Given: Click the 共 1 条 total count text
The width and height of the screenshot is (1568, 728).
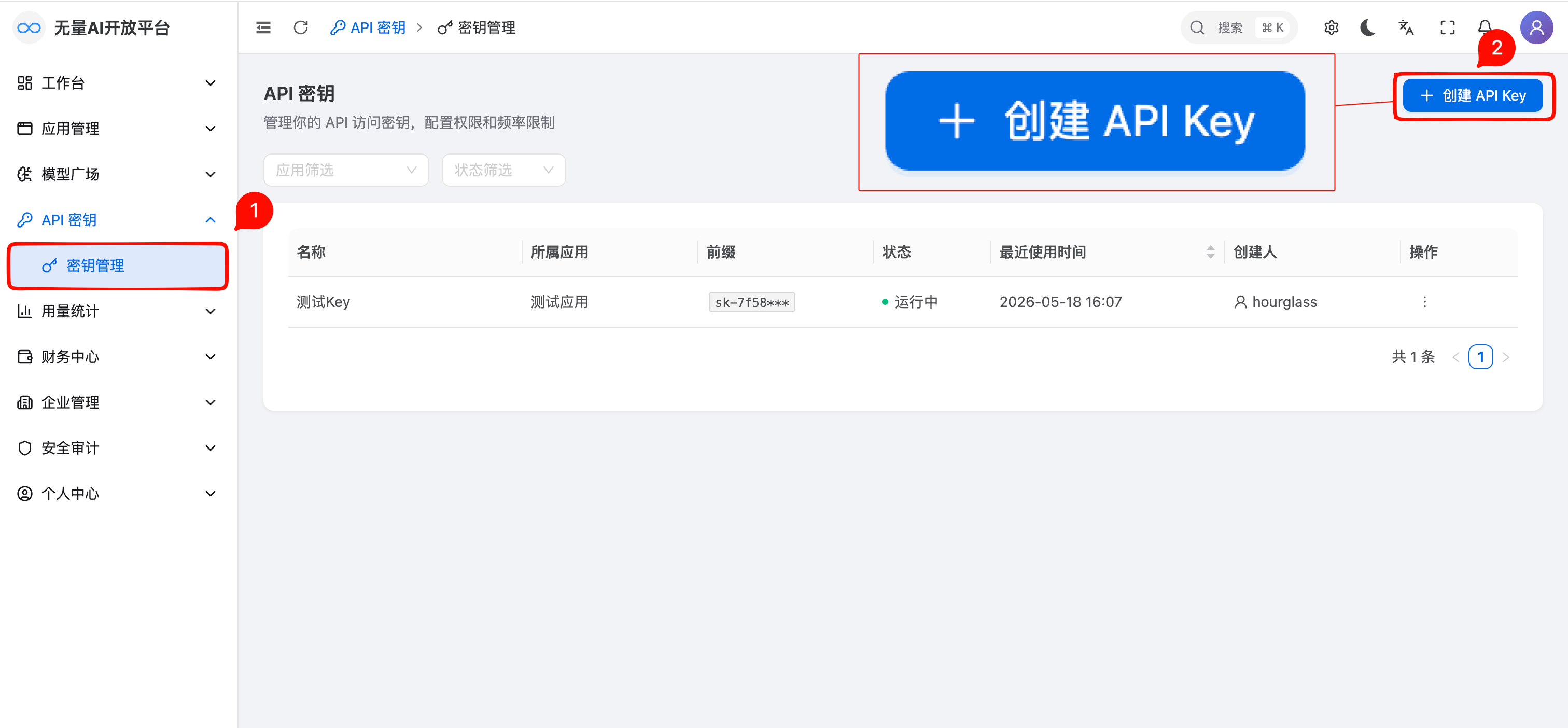Looking at the screenshot, I should click(x=1413, y=357).
